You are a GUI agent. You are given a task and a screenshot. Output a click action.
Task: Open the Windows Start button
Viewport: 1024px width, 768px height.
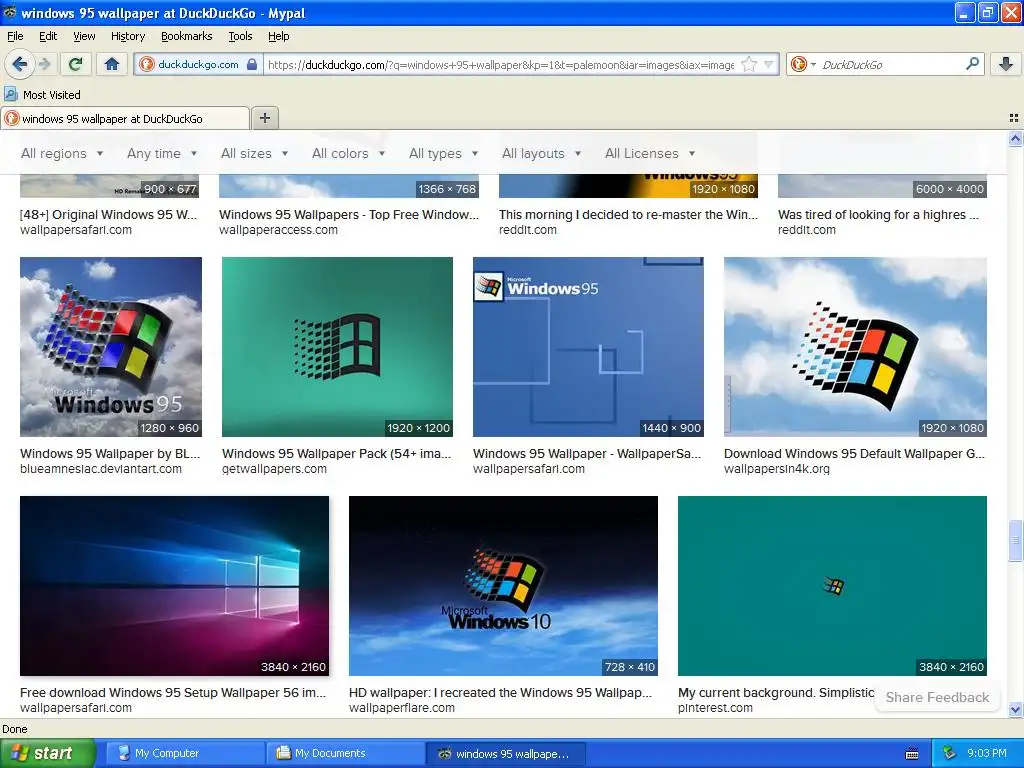(x=47, y=753)
